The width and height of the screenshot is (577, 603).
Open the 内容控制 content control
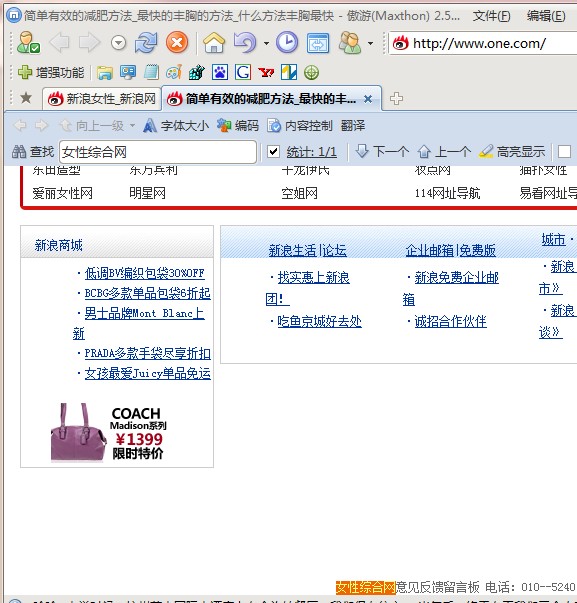point(300,126)
